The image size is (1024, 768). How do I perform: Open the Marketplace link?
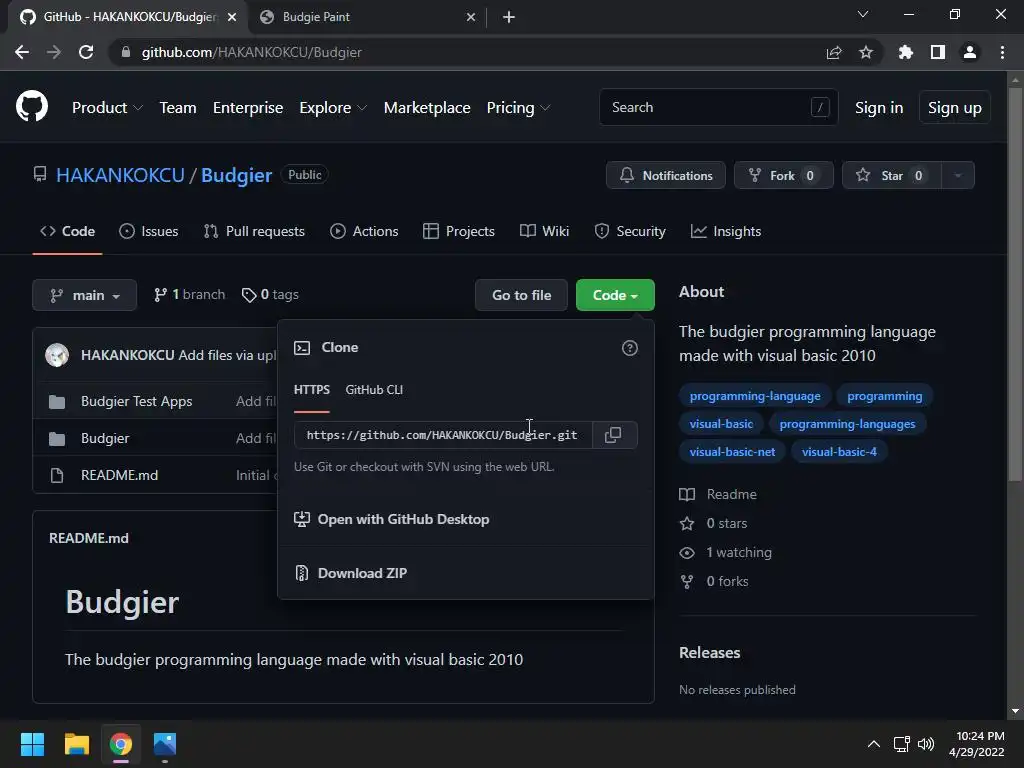click(x=427, y=108)
